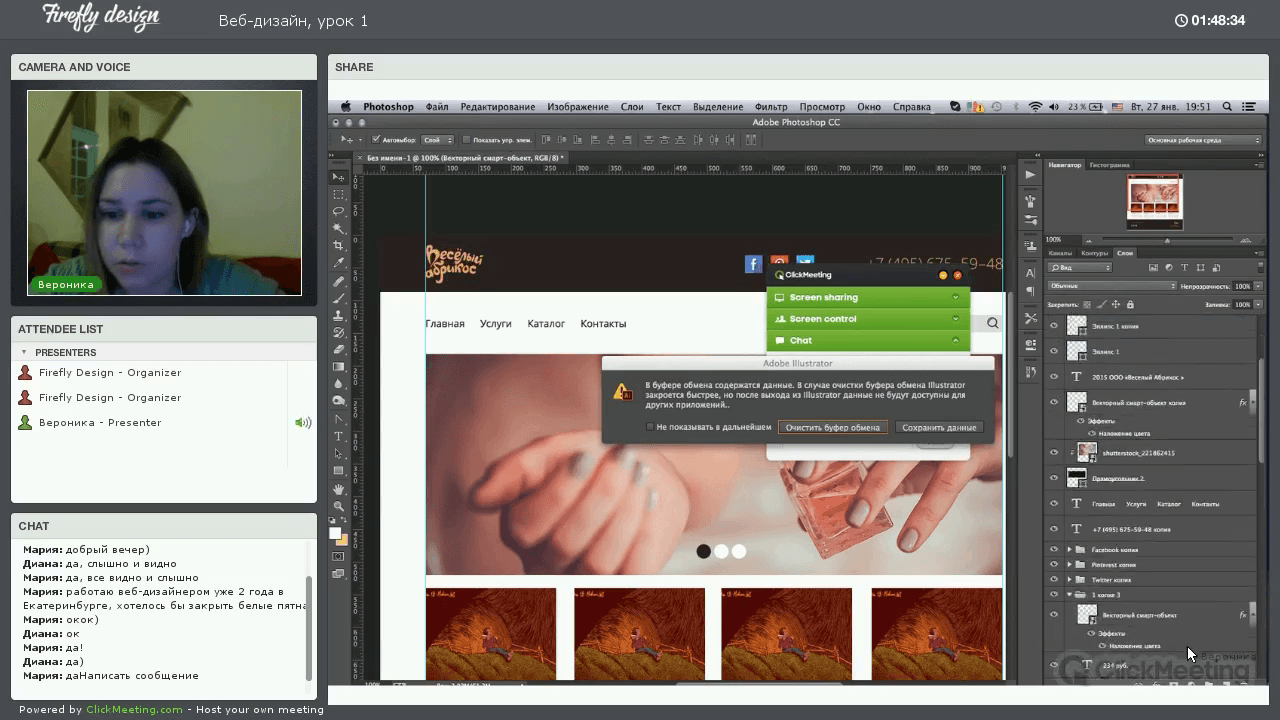Click the first (black) slider dot on banner

[x=704, y=551]
